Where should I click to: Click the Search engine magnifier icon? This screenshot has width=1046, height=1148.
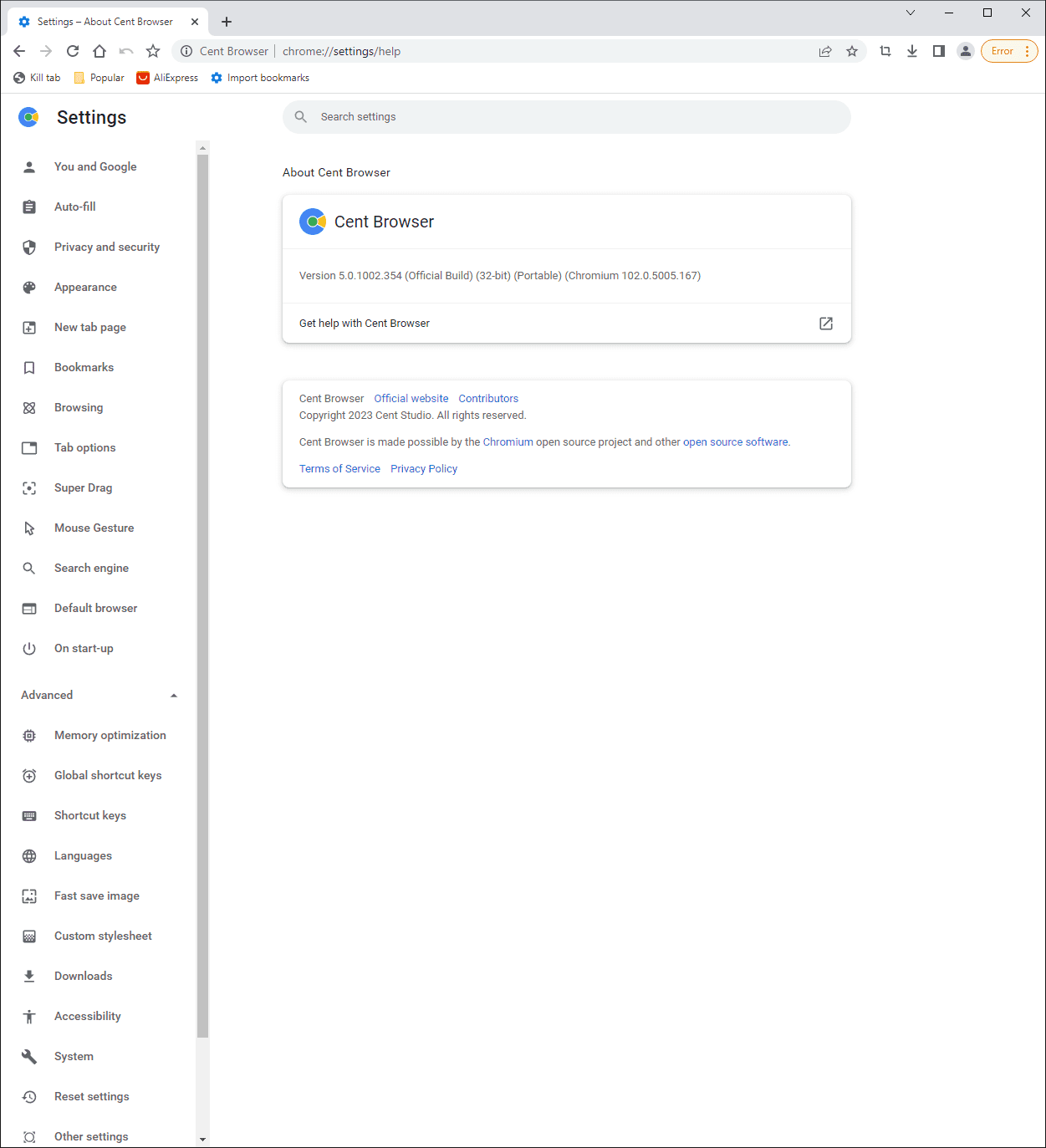[29, 569]
